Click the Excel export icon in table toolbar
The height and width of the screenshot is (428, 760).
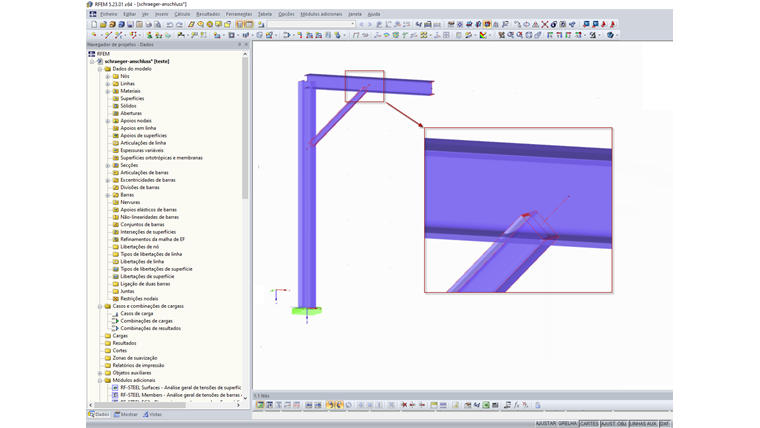point(486,405)
